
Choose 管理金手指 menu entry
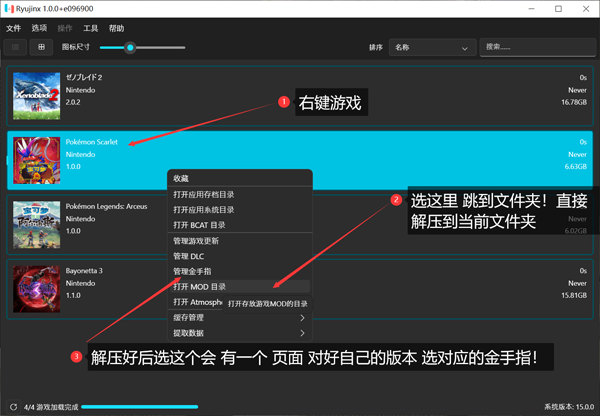point(240,271)
